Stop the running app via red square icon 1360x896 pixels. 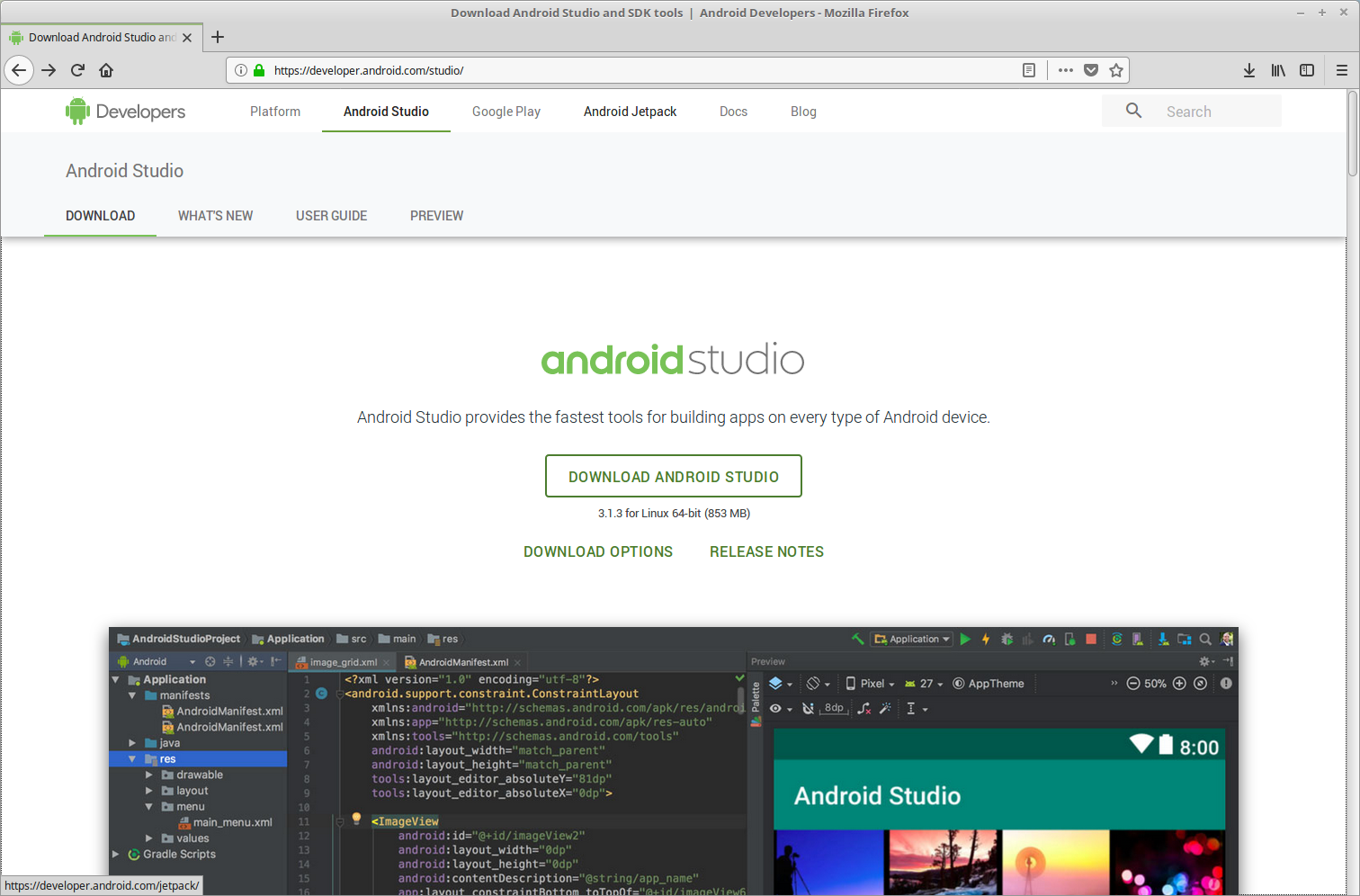coord(1090,639)
